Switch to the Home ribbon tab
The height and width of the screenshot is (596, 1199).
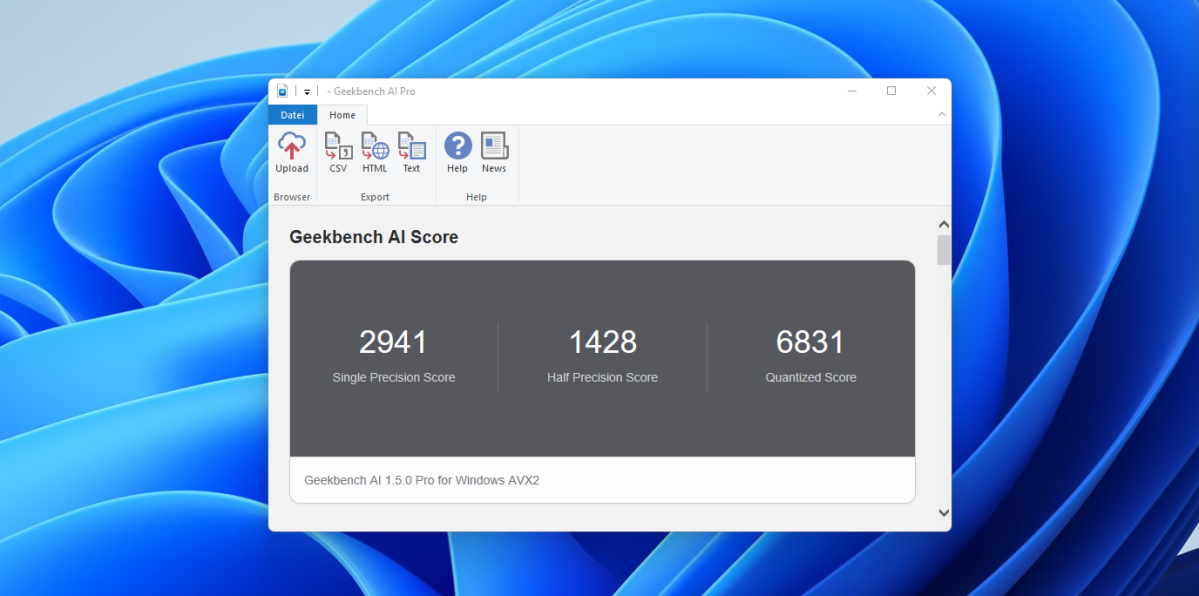coord(342,115)
